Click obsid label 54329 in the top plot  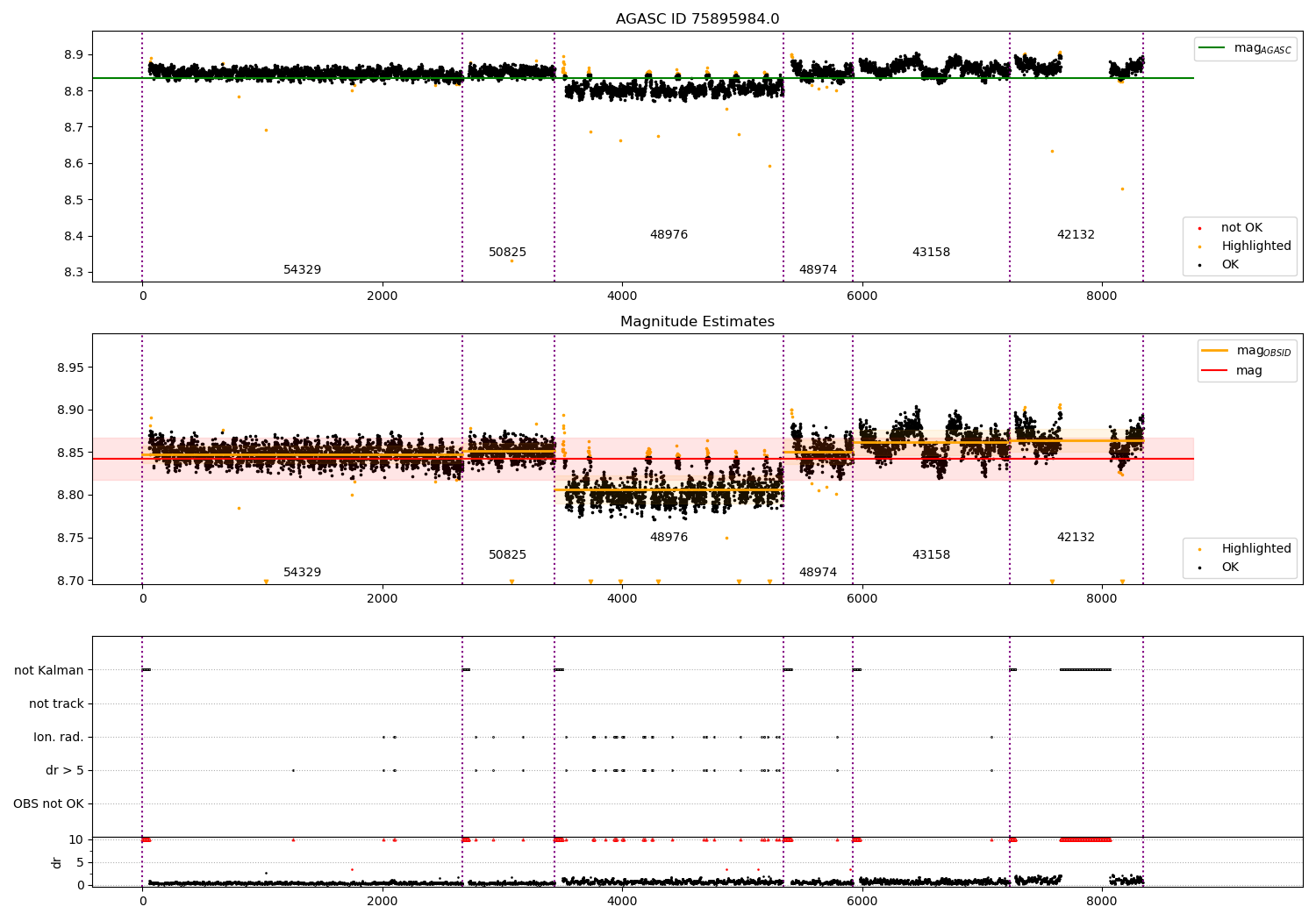click(303, 270)
